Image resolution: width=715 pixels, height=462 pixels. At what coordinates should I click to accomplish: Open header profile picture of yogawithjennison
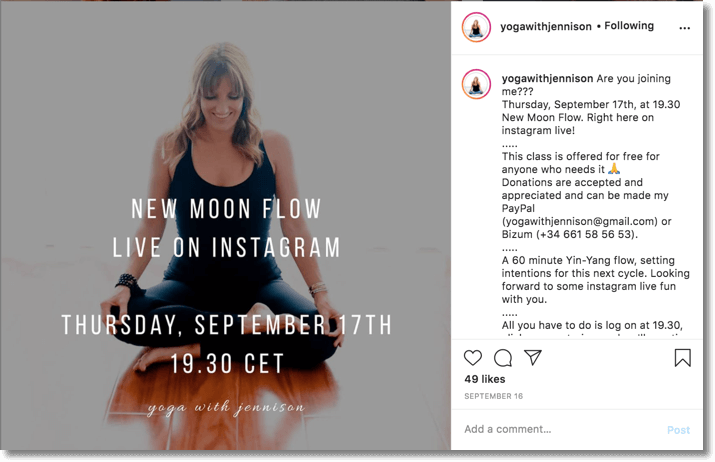(476, 27)
